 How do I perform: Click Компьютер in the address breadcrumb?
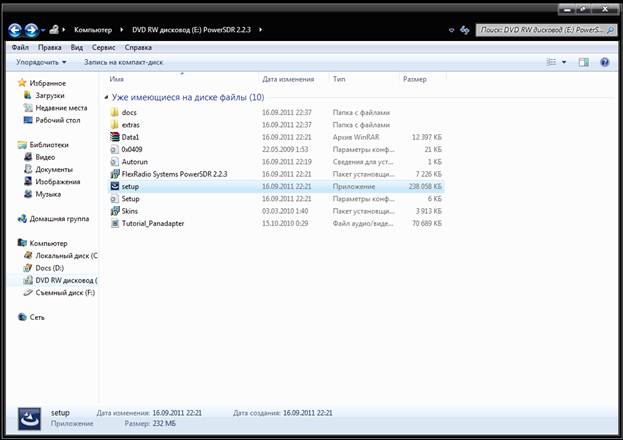click(x=93, y=30)
